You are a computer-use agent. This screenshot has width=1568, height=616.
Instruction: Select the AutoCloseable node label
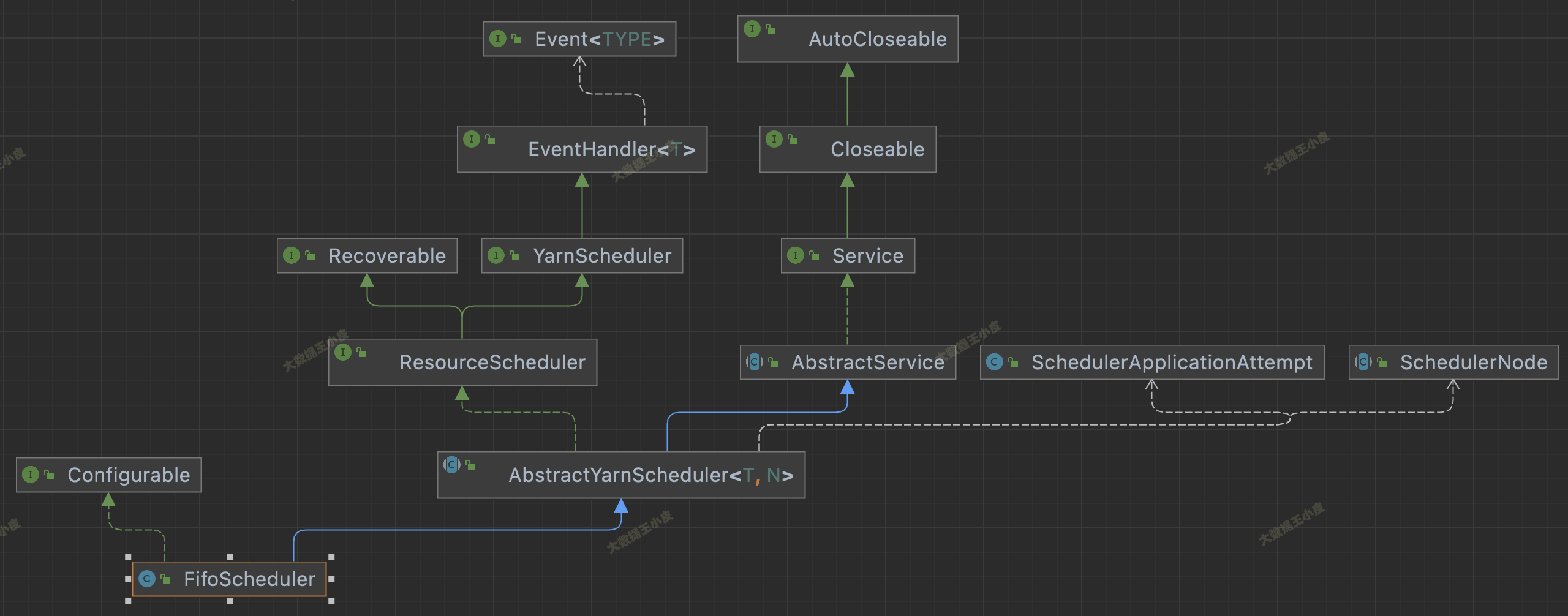[x=878, y=39]
